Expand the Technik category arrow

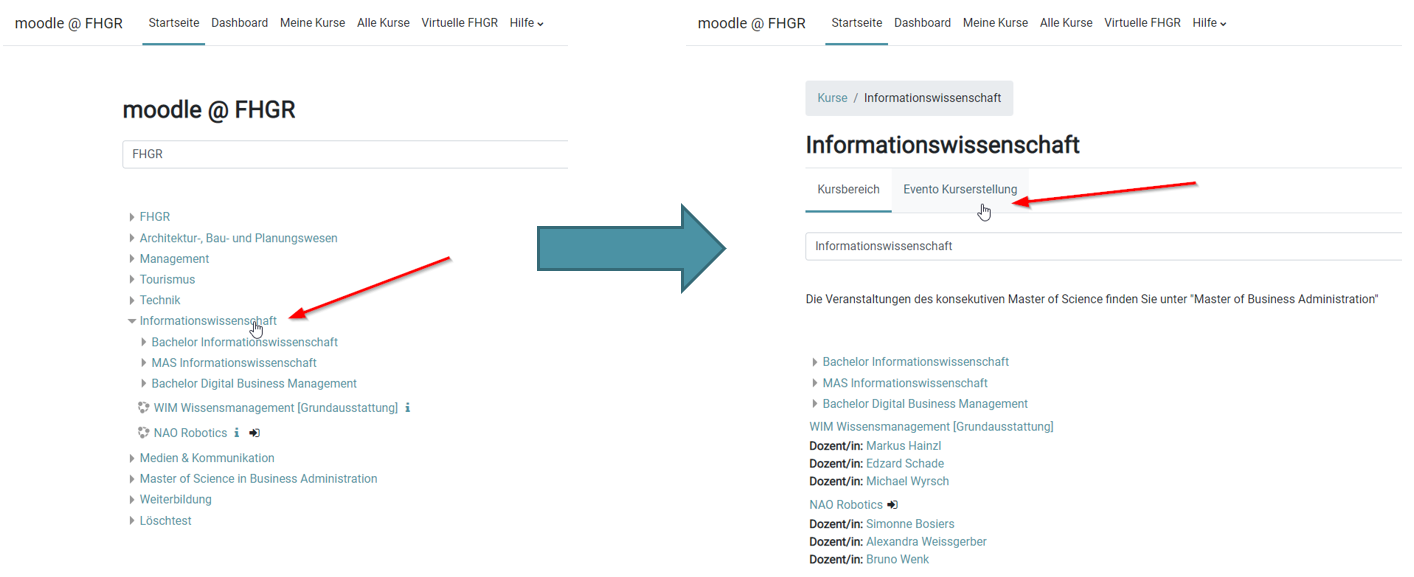132,300
